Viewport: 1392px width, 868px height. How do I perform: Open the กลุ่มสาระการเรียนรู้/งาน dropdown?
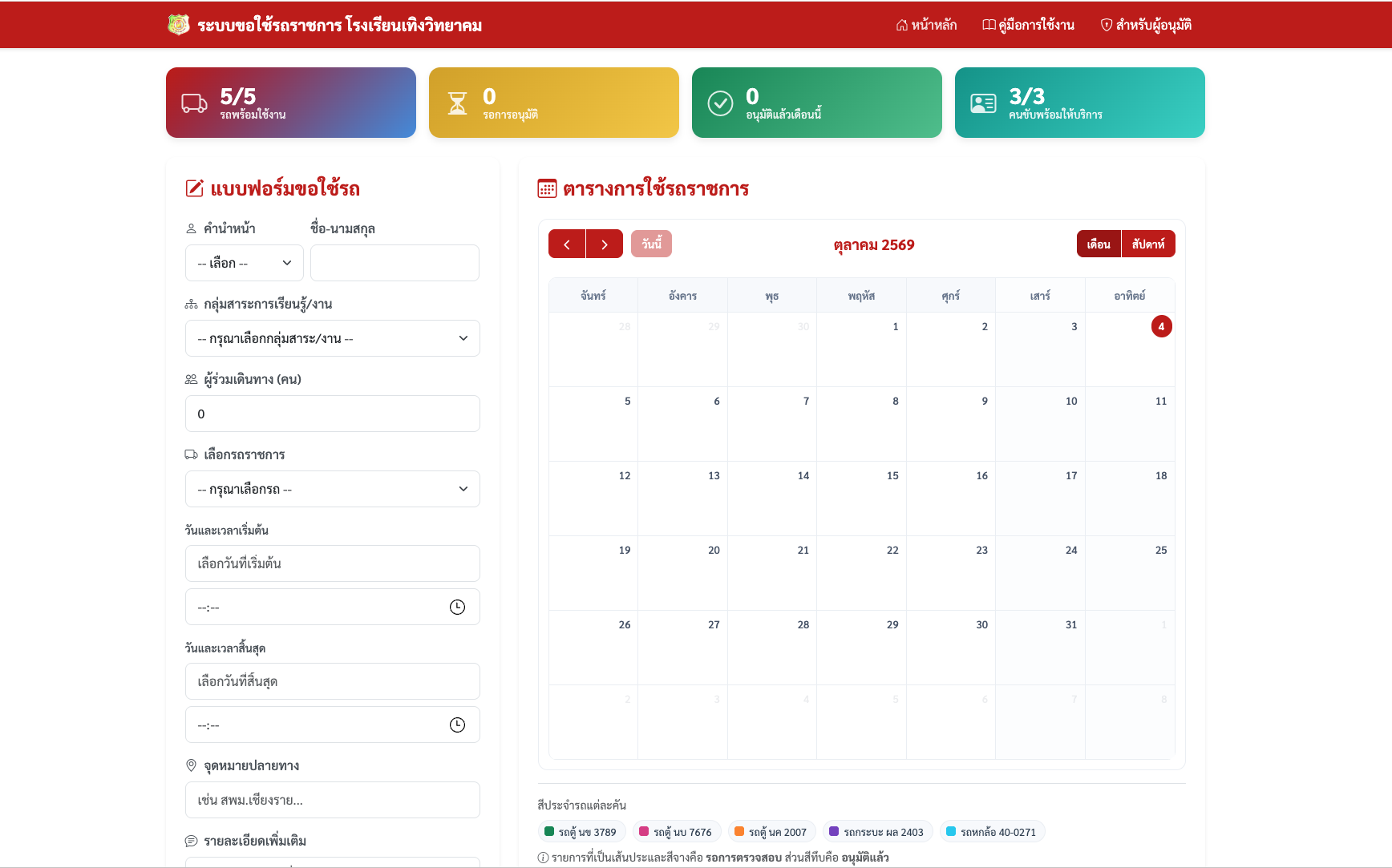333,338
